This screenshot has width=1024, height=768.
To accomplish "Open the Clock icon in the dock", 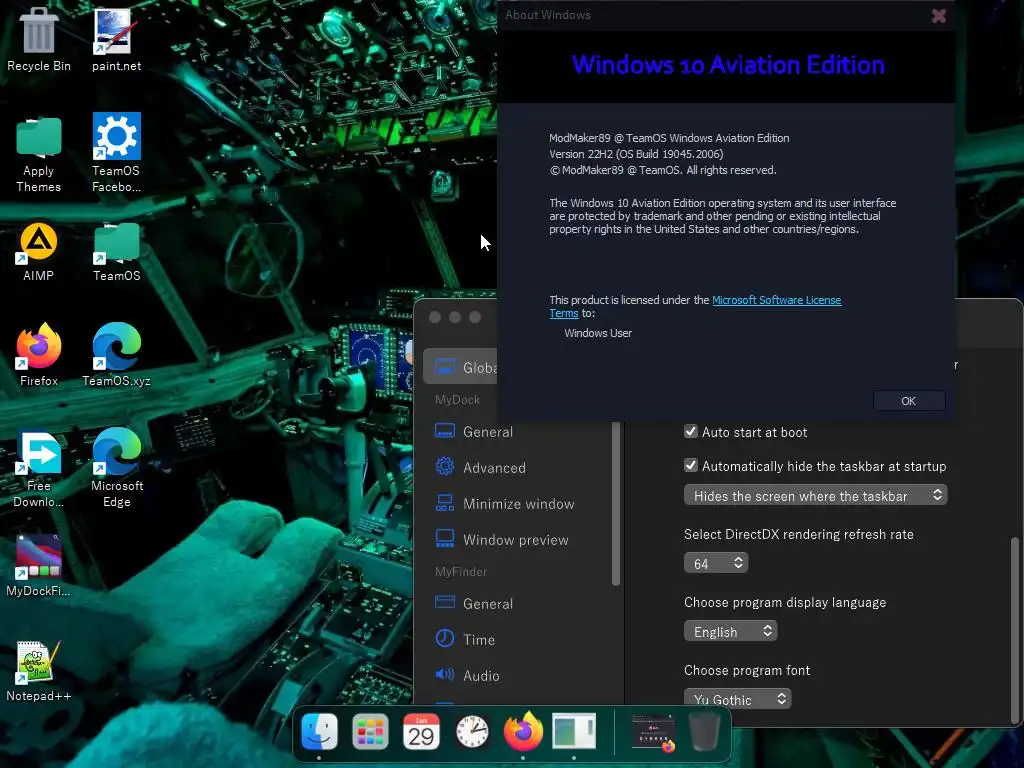I will click(x=472, y=731).
